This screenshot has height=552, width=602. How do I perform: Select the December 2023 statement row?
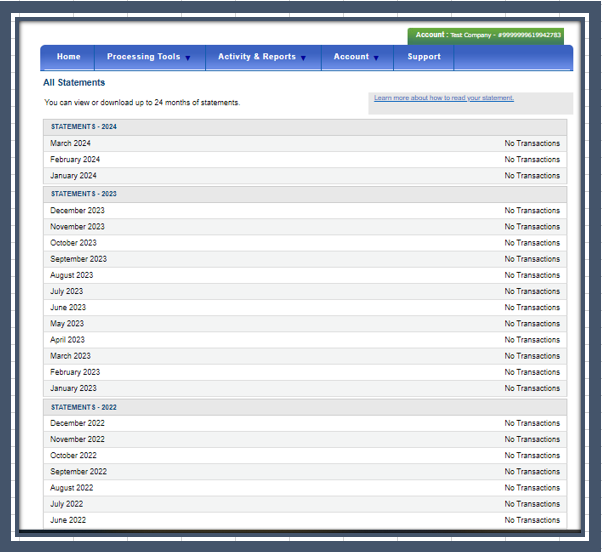305,211
